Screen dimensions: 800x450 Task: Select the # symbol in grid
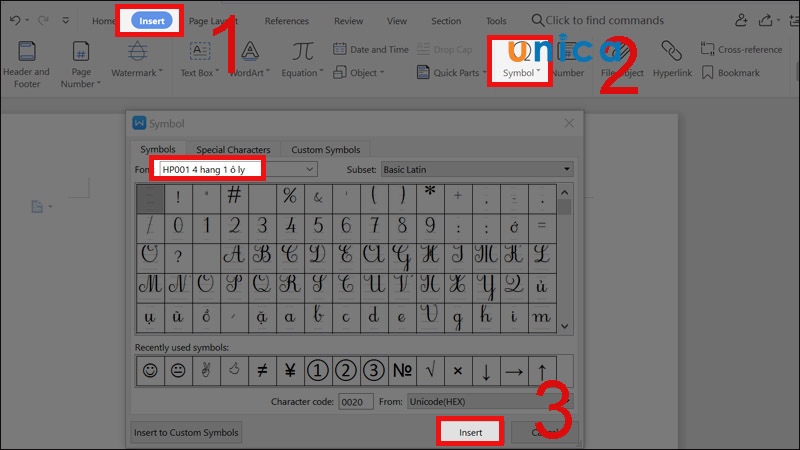tap(234, 198)
